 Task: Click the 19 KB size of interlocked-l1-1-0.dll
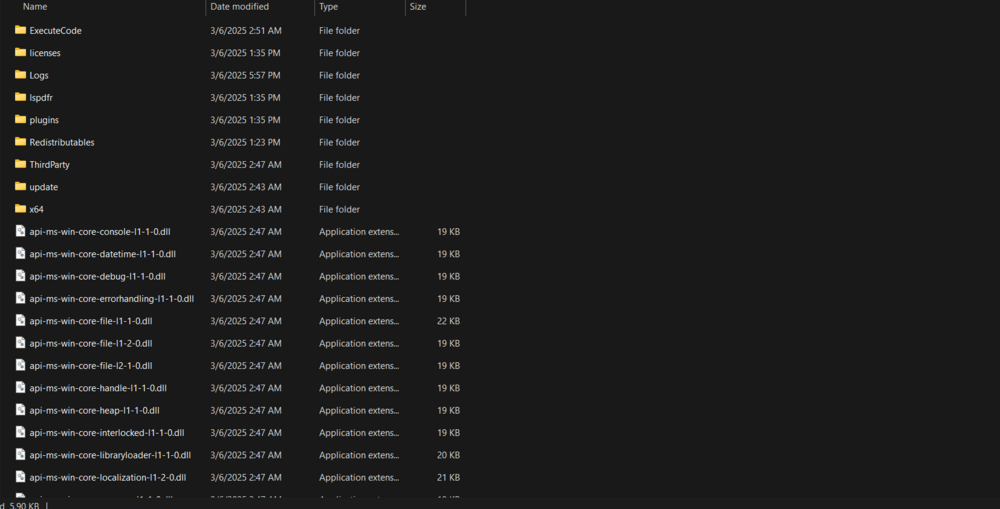point(448,432)
